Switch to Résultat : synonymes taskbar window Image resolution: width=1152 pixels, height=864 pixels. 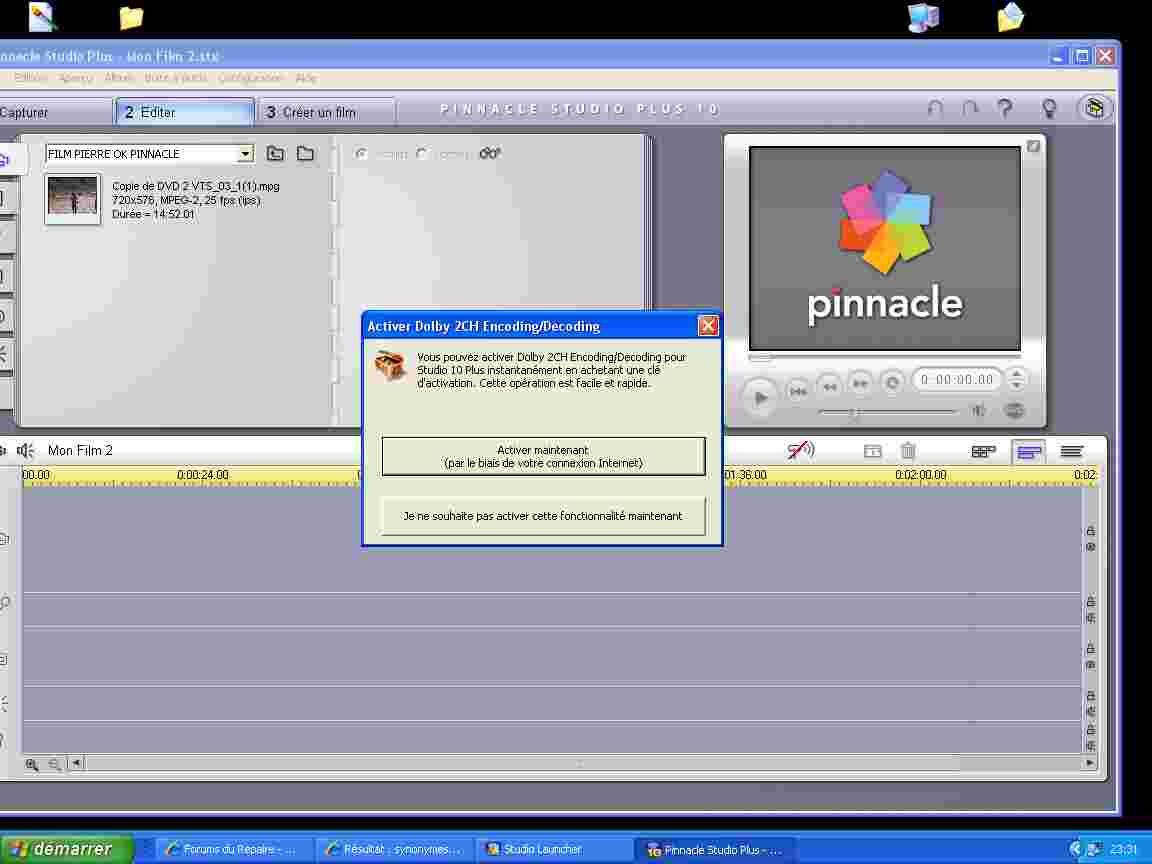(395, 849)
